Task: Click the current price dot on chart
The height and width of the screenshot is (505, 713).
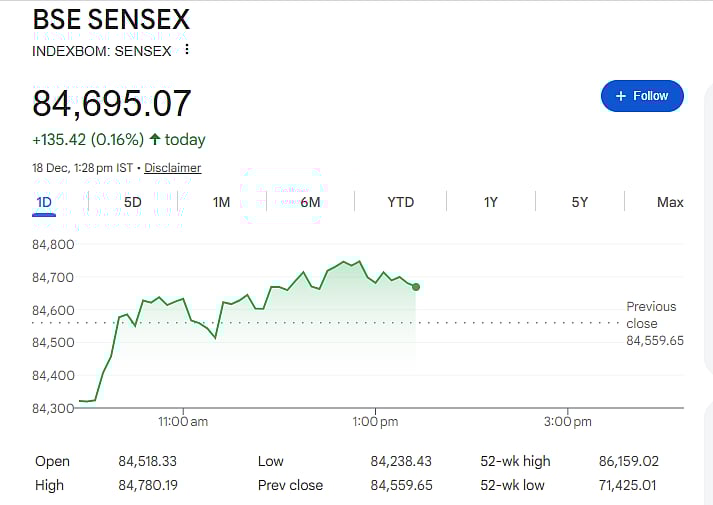Action: 416,287
